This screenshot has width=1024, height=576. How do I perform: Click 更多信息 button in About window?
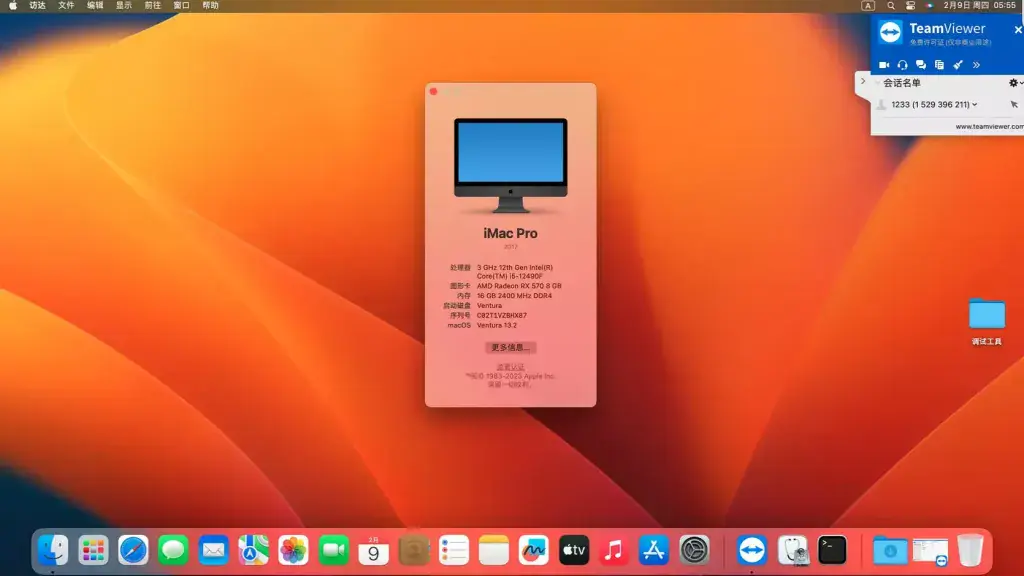pyautogui.click(x=510, y=347)
